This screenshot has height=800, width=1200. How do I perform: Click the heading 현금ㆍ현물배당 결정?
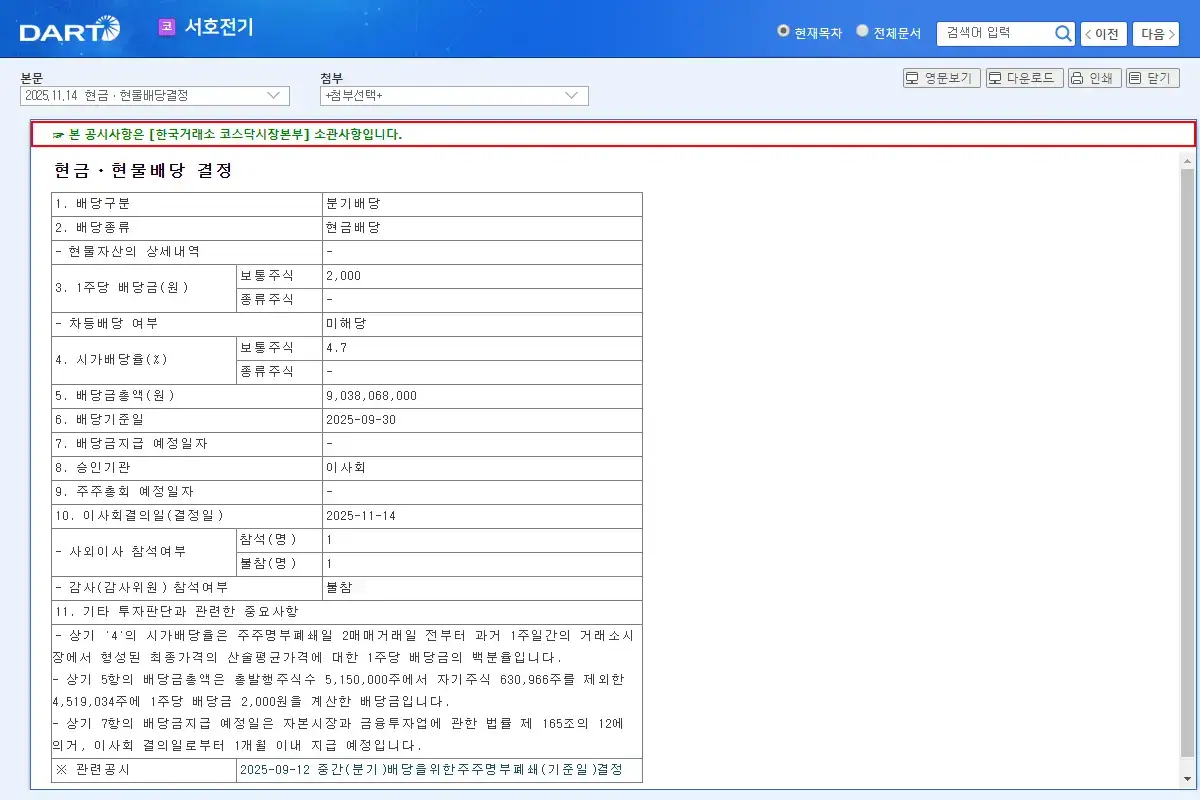[144, 171]
